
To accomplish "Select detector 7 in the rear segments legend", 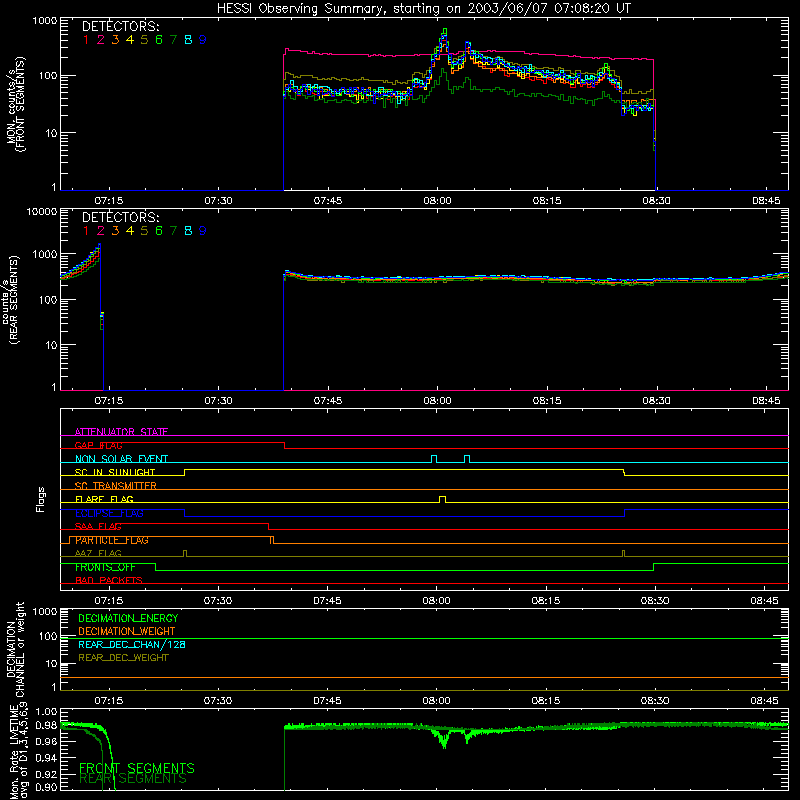I will [173, 231].
